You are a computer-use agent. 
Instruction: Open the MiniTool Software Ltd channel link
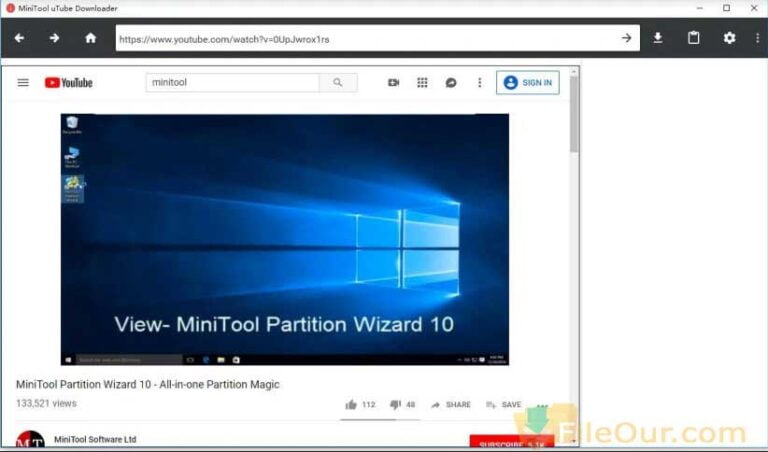(x=95, y=439)
